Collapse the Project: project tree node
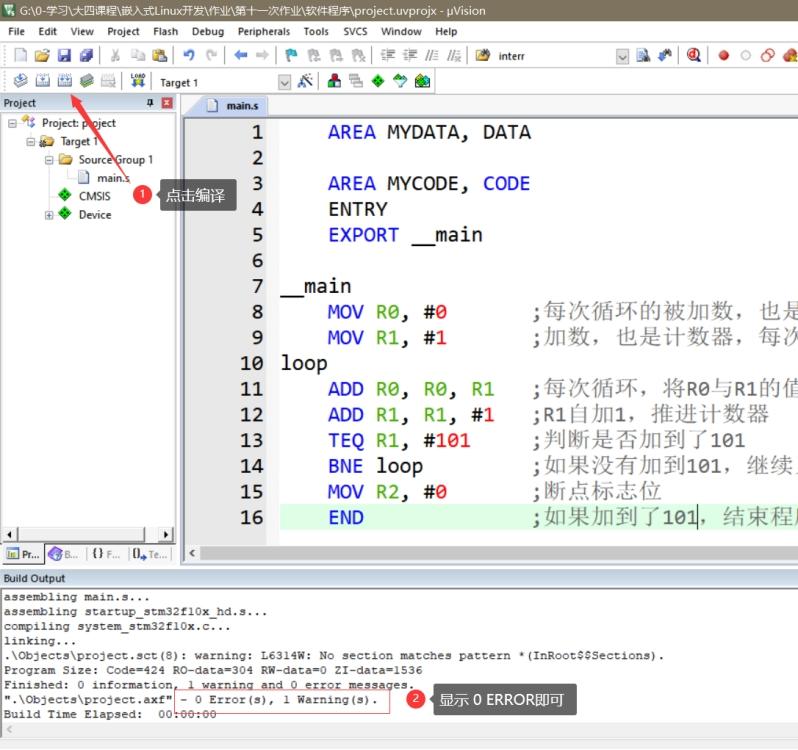 (12, 123)
